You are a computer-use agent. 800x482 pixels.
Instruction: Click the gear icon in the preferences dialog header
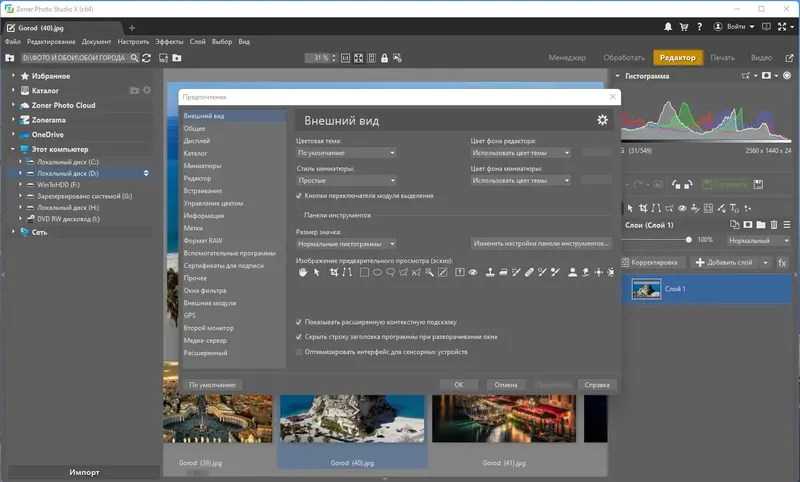pos(602,120)
